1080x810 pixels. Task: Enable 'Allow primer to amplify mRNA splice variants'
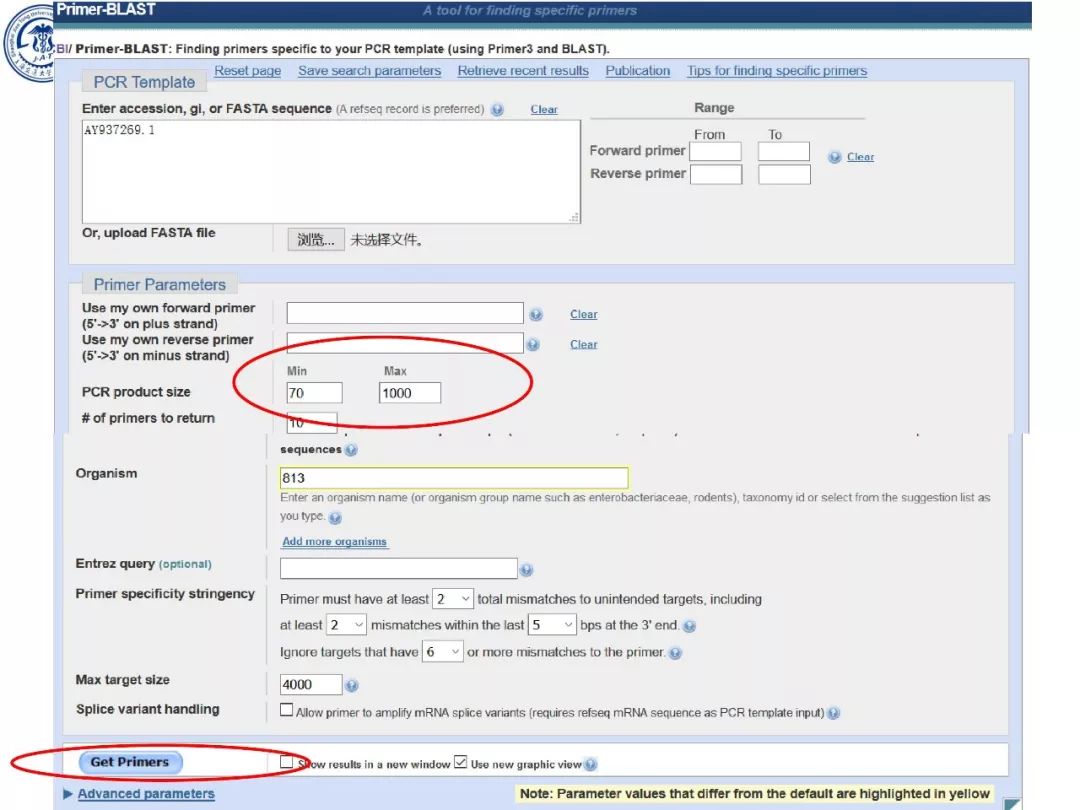[x=287, y=710]
